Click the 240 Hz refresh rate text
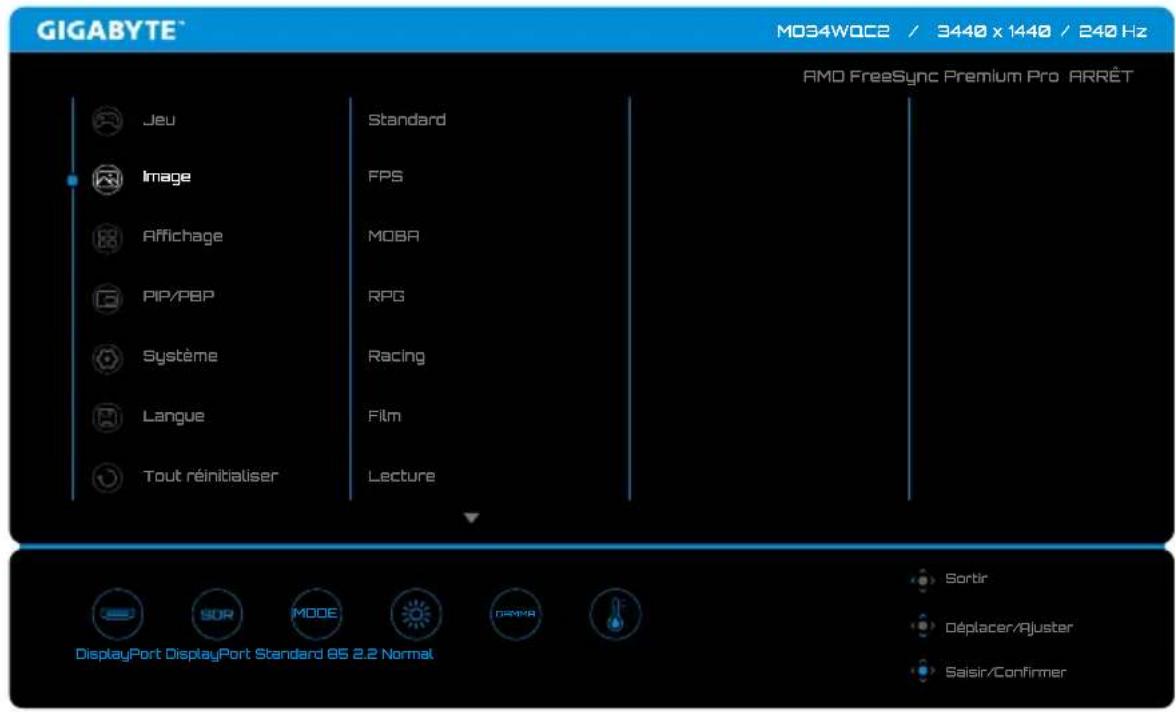Image resolution: width=1176 pixels, height=712 pixels. [1113, 32]
